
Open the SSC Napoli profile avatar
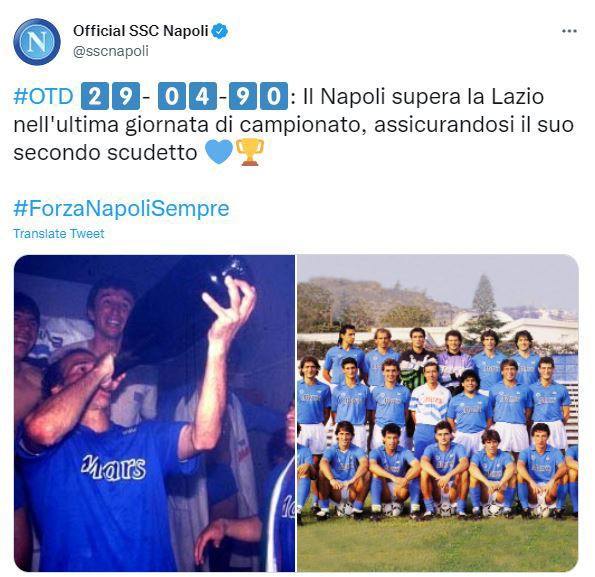tap(37, 42)
